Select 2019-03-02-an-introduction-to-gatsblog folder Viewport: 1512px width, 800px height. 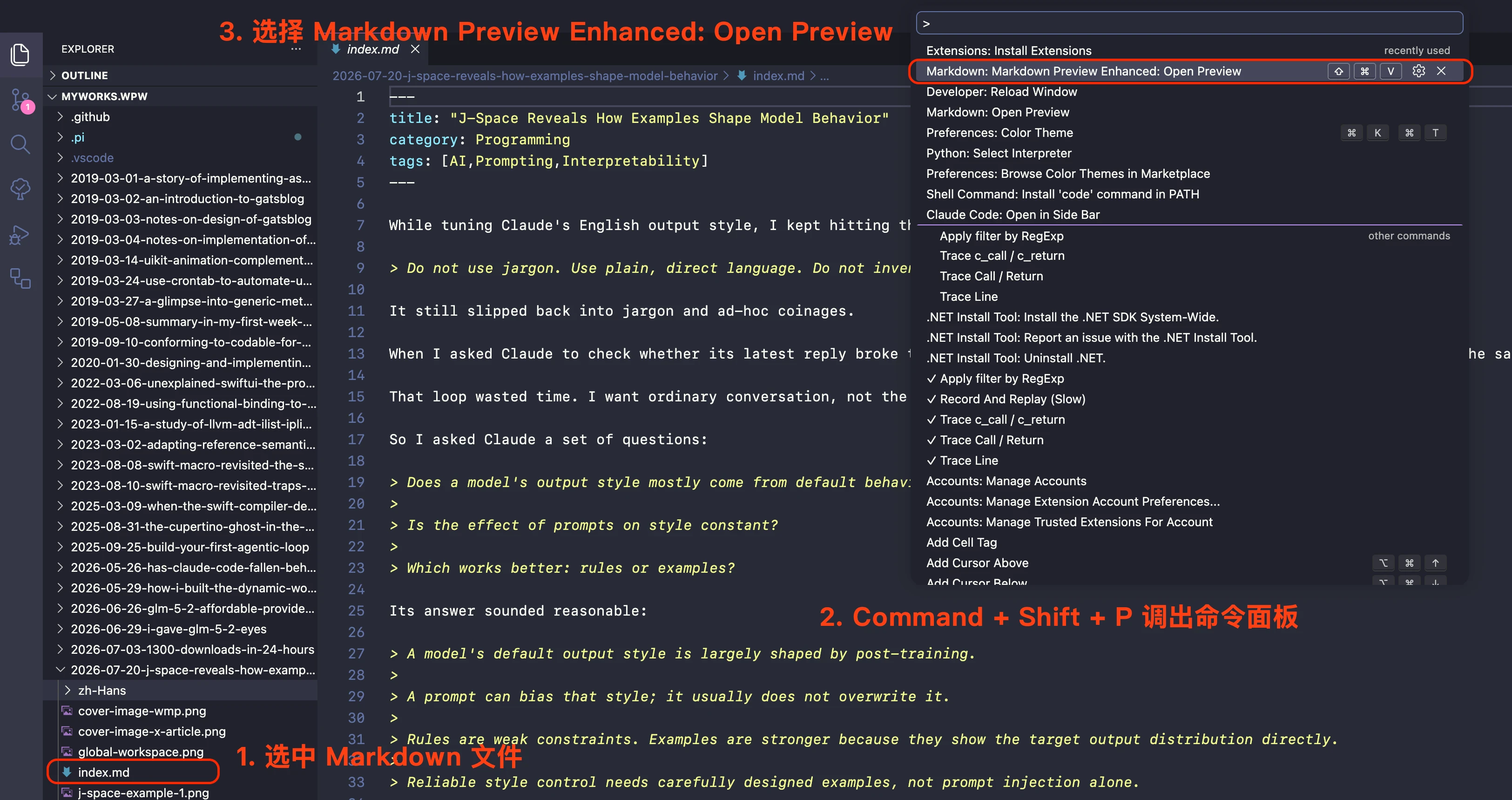click(x=180, y=198)
